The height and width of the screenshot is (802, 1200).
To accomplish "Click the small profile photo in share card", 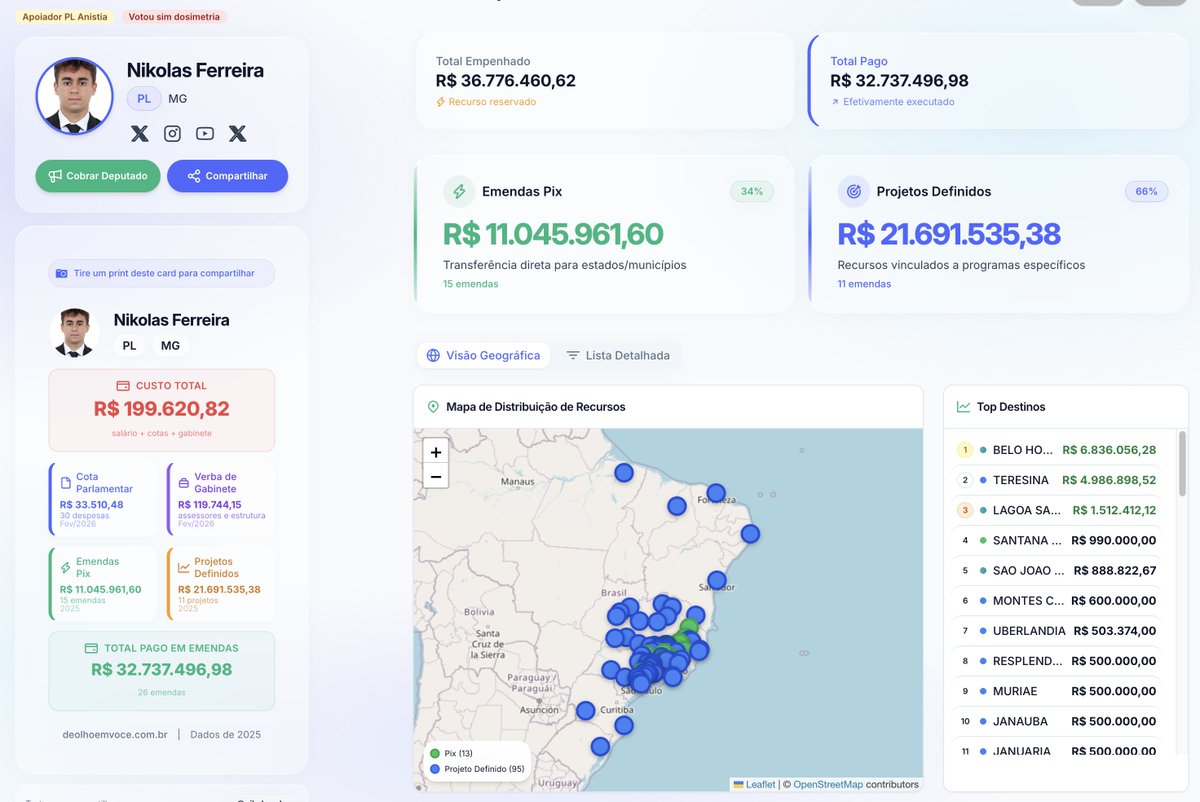I will [75, 332].
